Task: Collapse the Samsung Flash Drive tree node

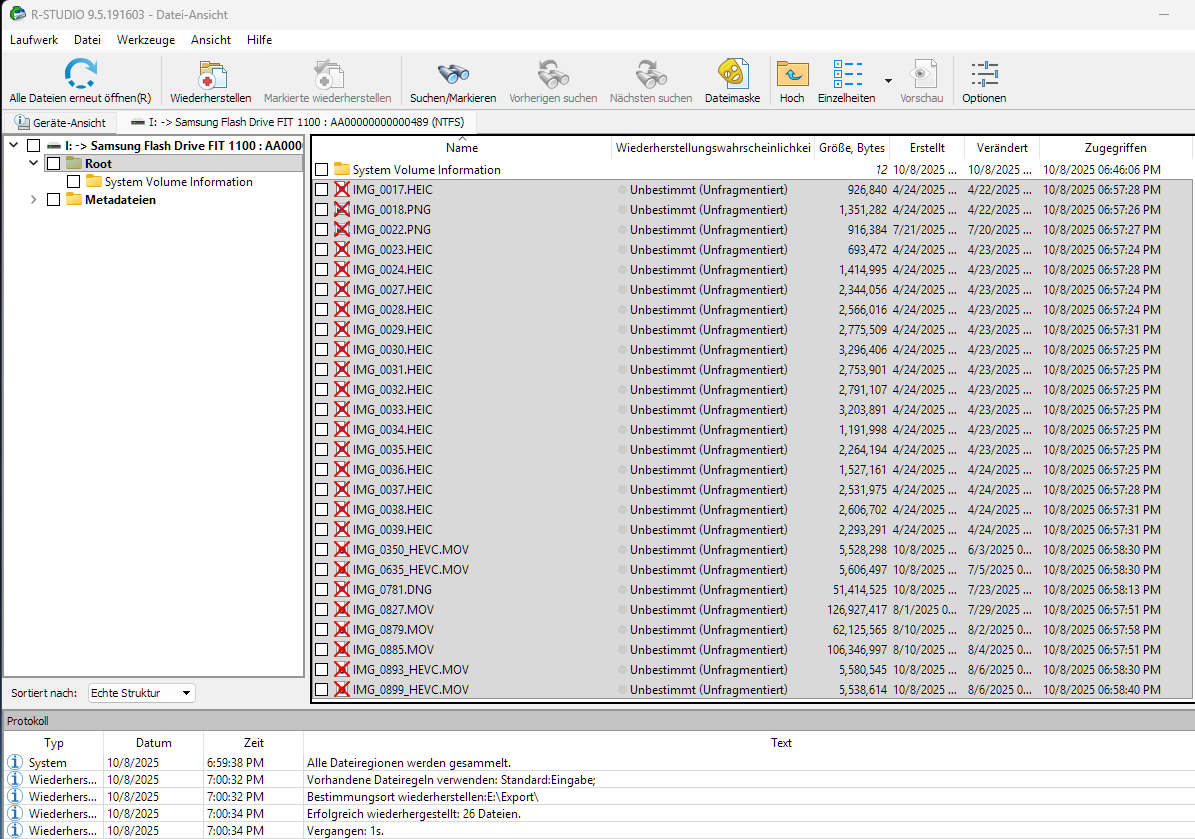Action: coord(14,145)
